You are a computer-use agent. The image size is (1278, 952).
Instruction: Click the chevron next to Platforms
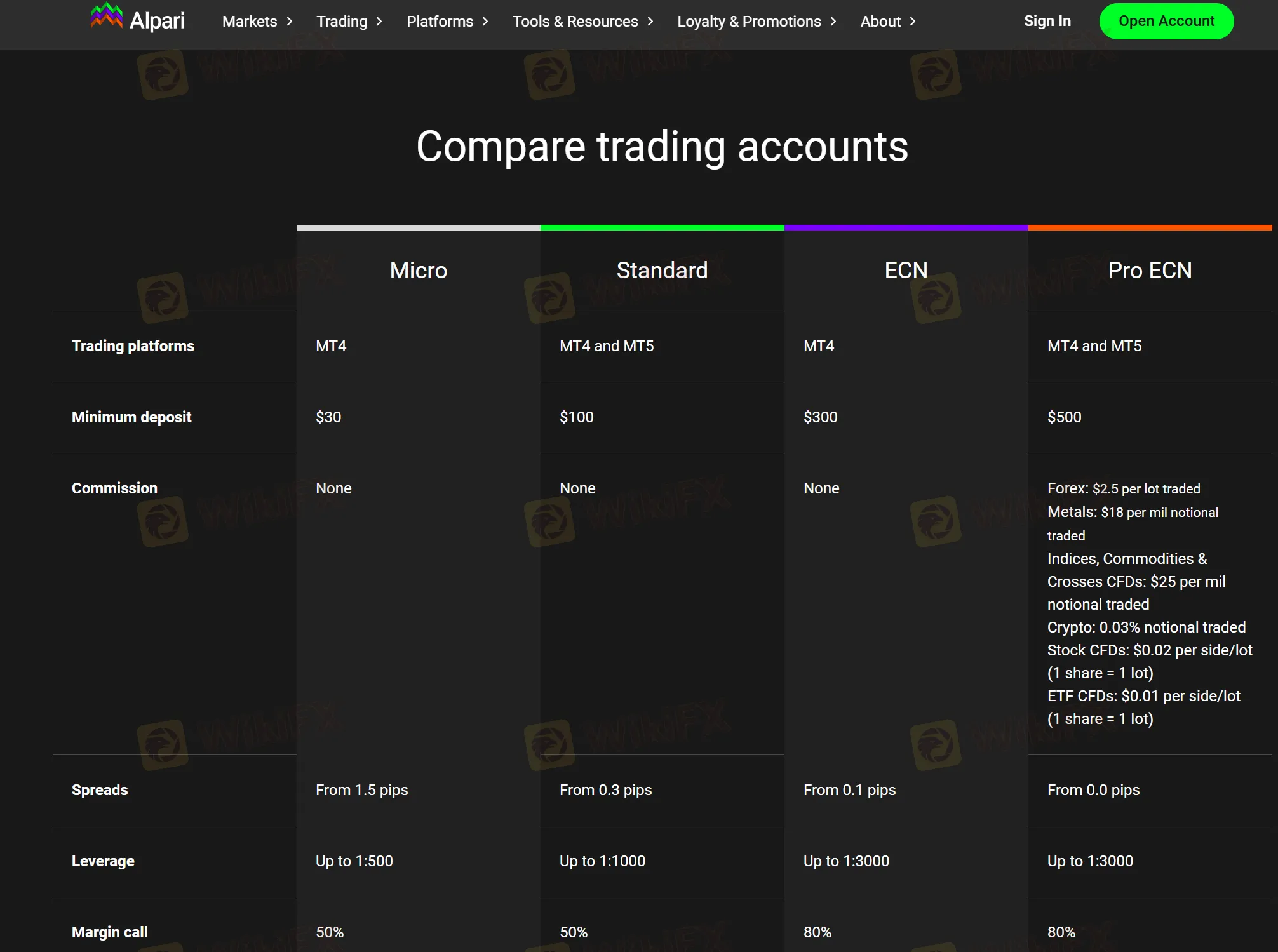[485, 21]
